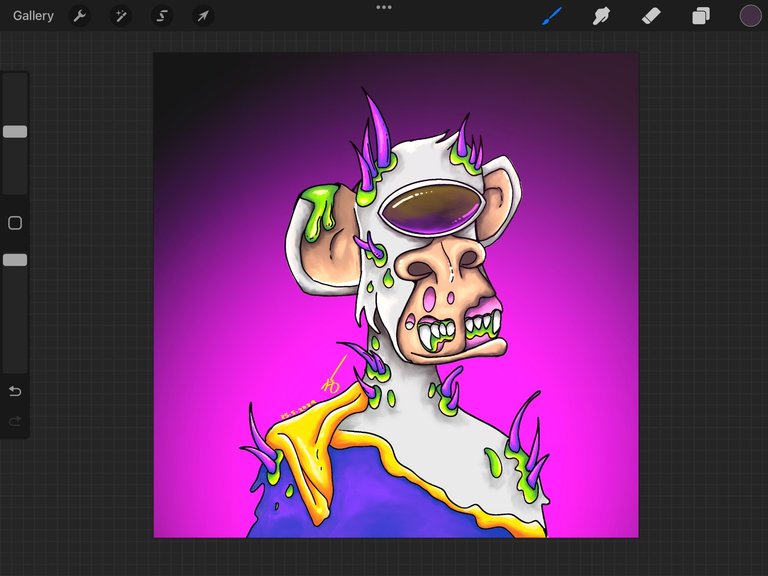Screen dimensions: 768x576
Task: Open the Adjustments magic wand menu
Action: pyautogui.click(x=120, y=16)
